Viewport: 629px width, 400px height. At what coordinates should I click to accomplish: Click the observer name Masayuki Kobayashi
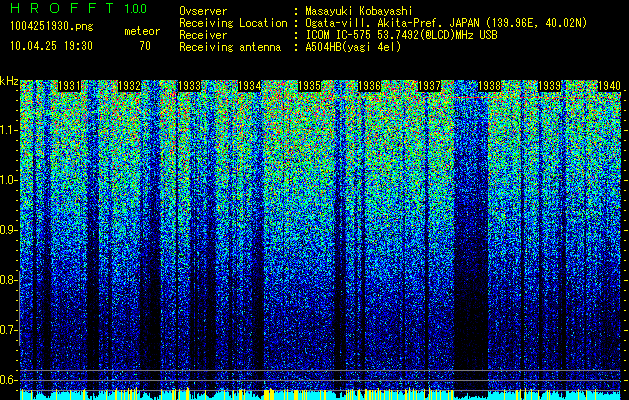[359, 11]
